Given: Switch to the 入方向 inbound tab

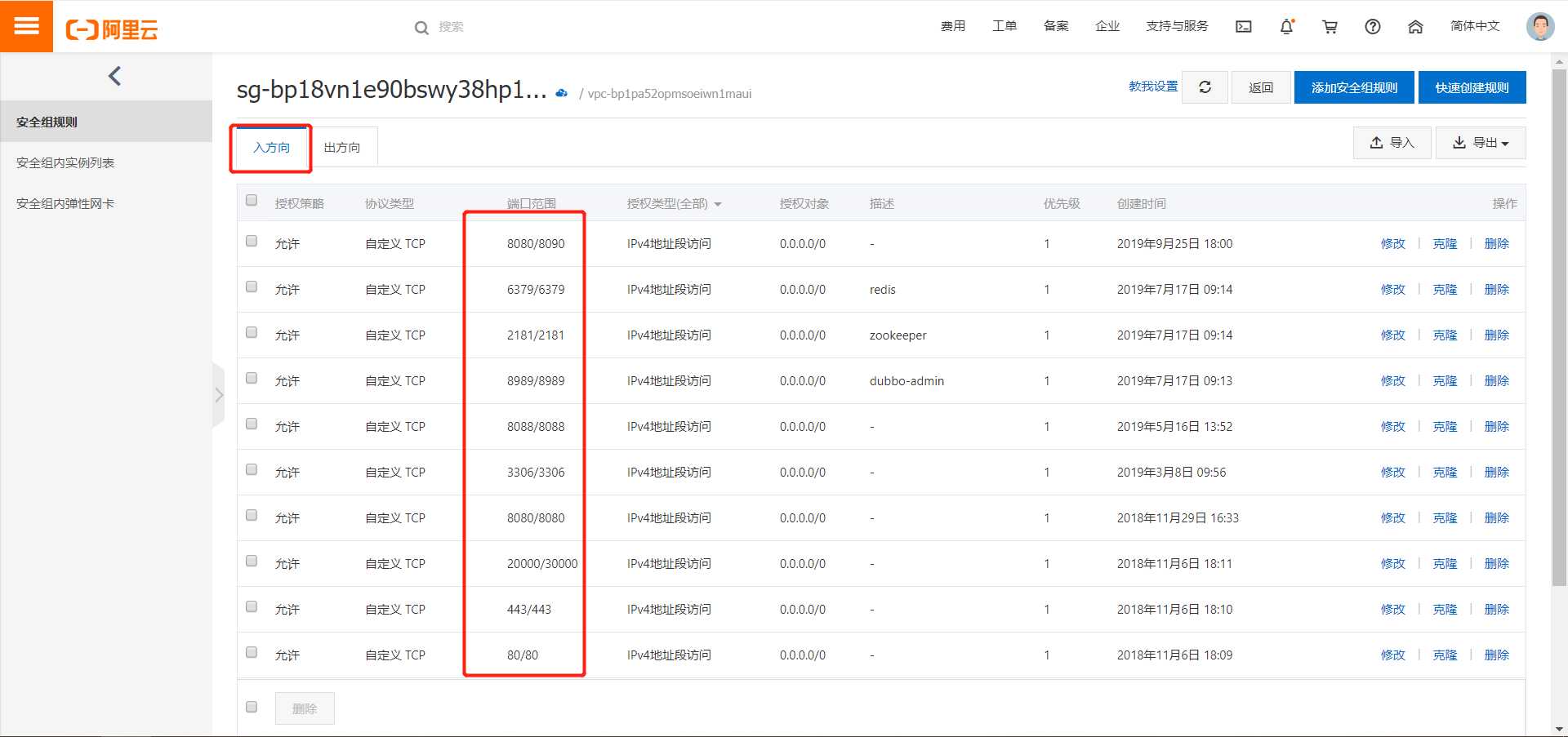Looking at the screenshot, I should [x=271, y=148].
